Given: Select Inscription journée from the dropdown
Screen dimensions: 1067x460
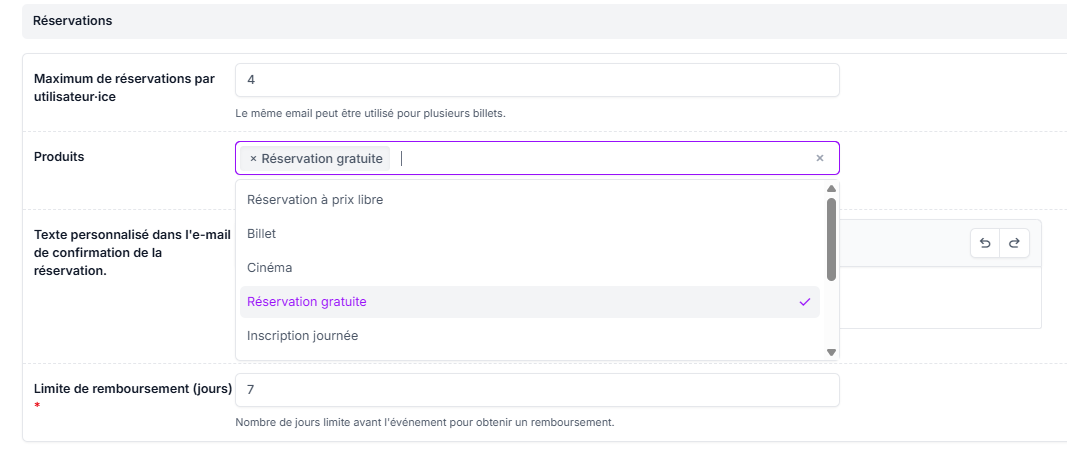Looking at the screenshot, I should coord(302,336).
